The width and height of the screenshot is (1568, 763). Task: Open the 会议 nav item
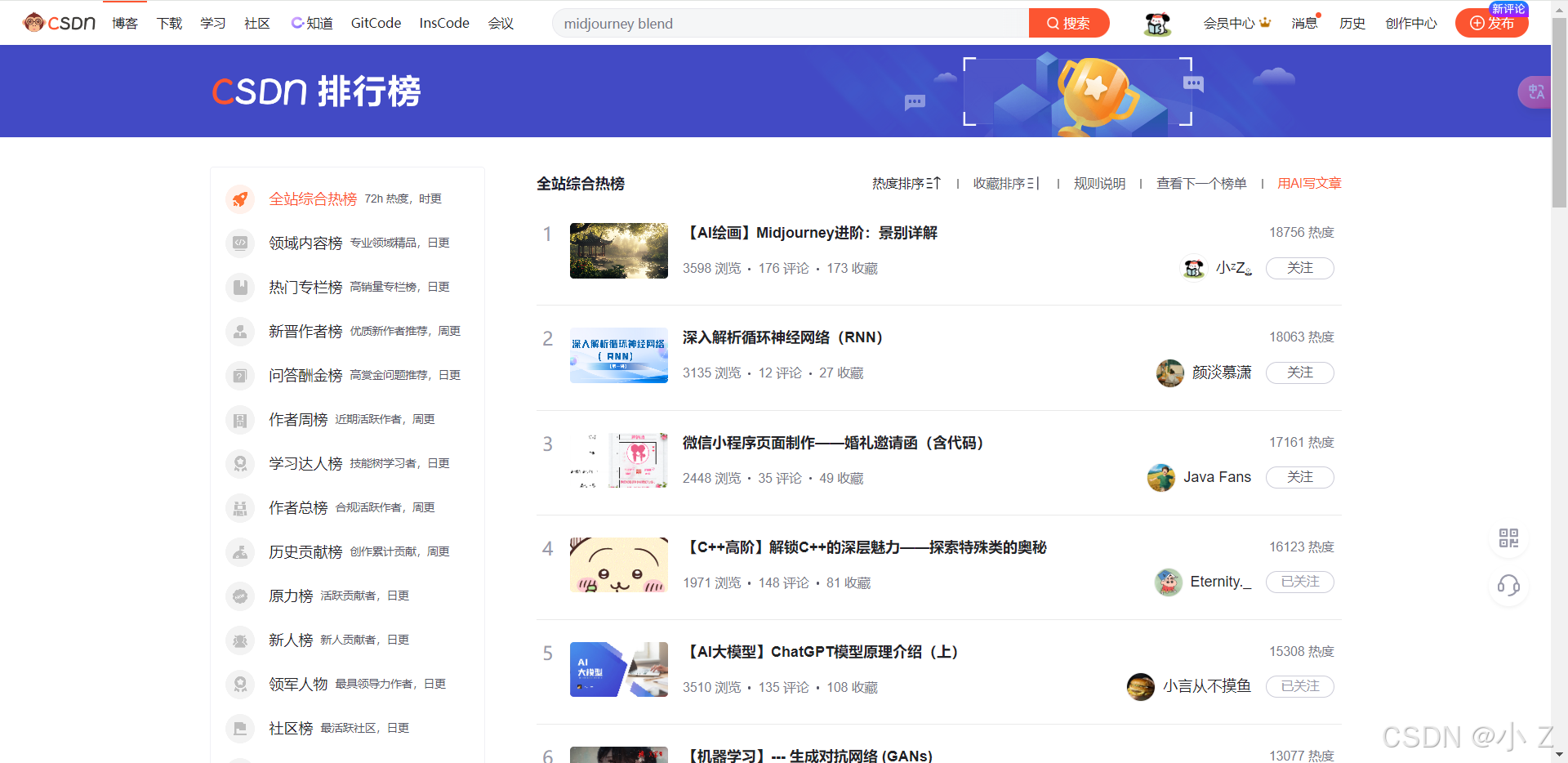tap(501, 24)
